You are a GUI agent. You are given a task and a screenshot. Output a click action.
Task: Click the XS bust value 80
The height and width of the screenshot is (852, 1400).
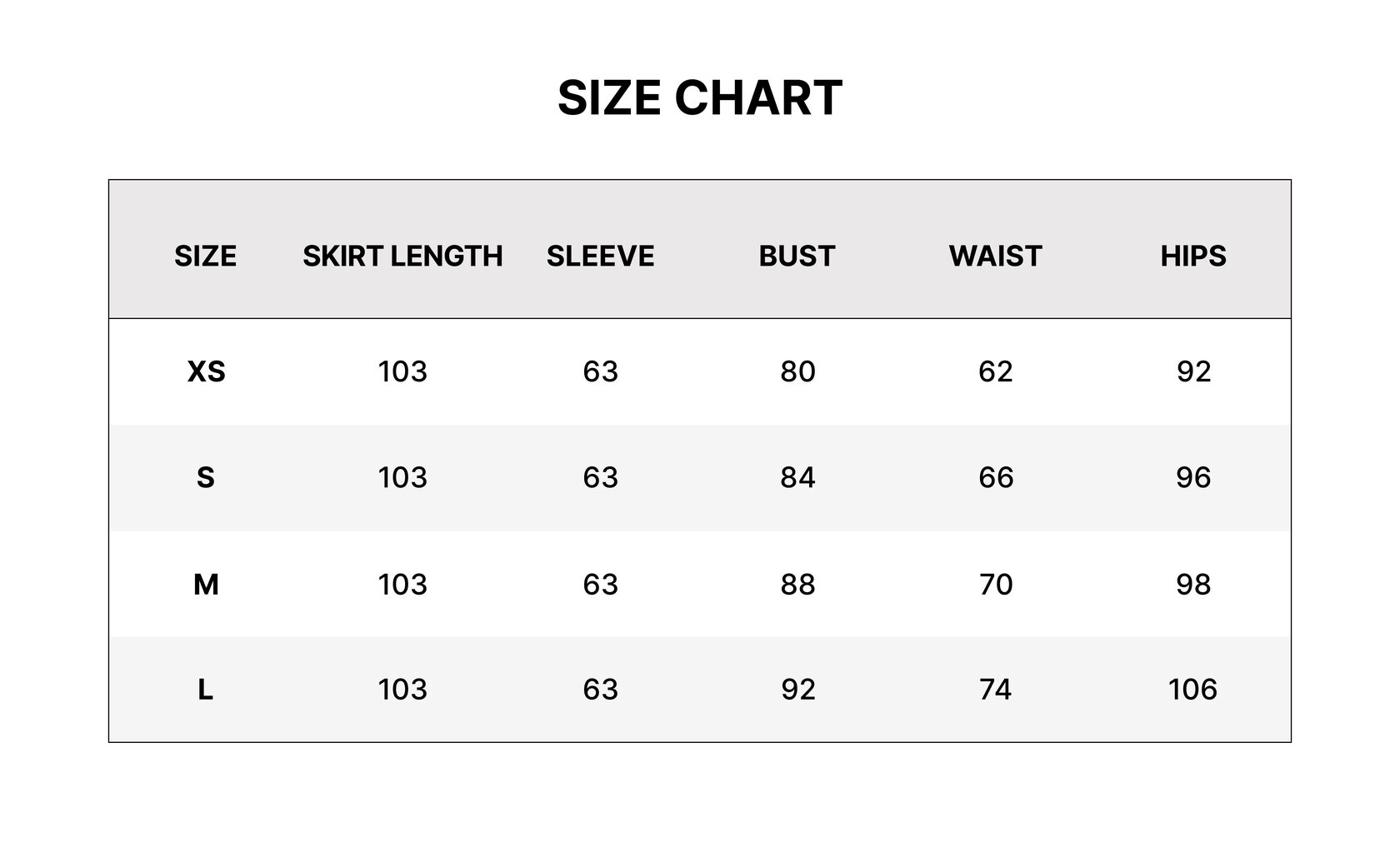797,371
